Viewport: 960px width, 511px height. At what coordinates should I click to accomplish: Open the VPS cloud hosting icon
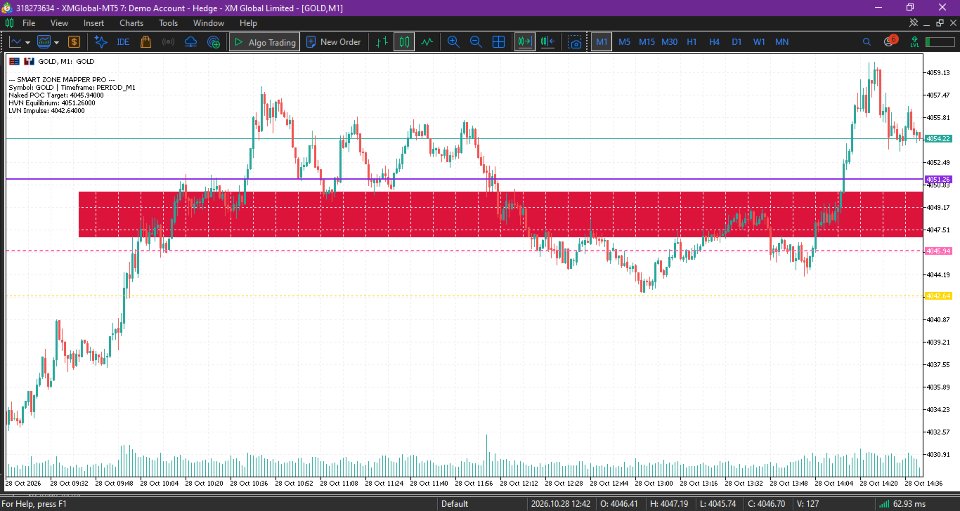(x=191, y=42)
